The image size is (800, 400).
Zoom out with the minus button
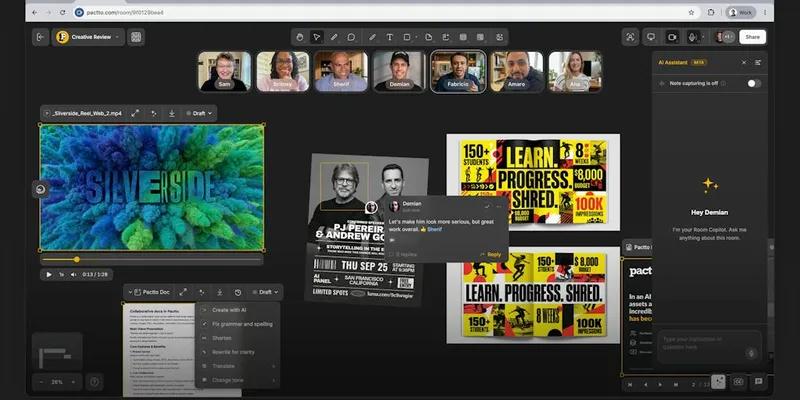(x=41, y=382)
